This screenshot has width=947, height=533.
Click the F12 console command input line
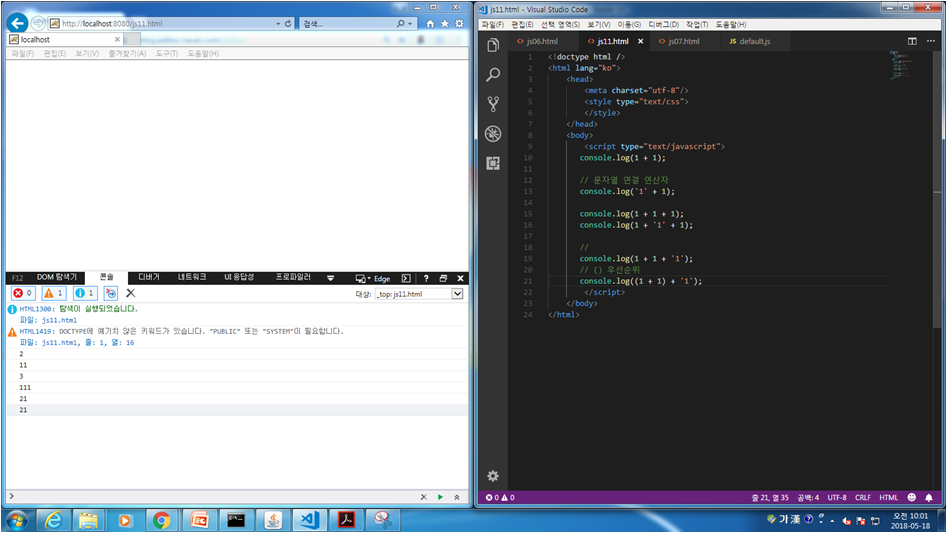pyautogui.click(x=214, y=497)
